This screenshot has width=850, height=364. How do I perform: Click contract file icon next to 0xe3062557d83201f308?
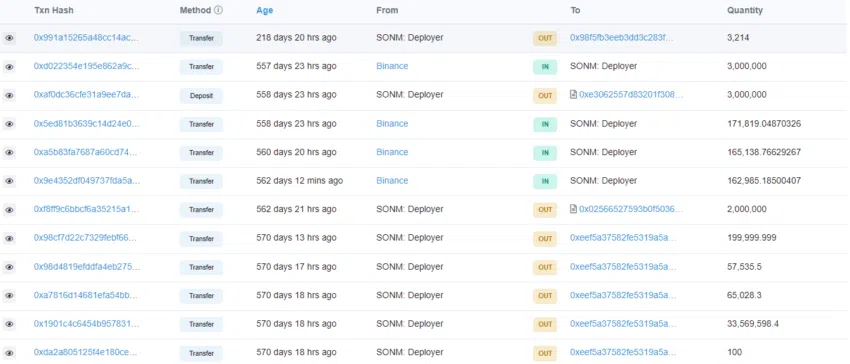point(574,95)
